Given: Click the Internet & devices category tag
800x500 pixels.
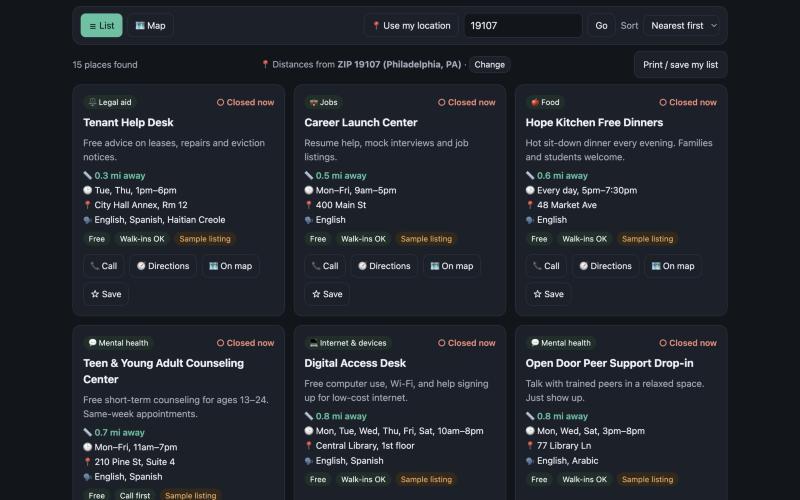Looking at the screenshot, I should (x=348, y=343).
